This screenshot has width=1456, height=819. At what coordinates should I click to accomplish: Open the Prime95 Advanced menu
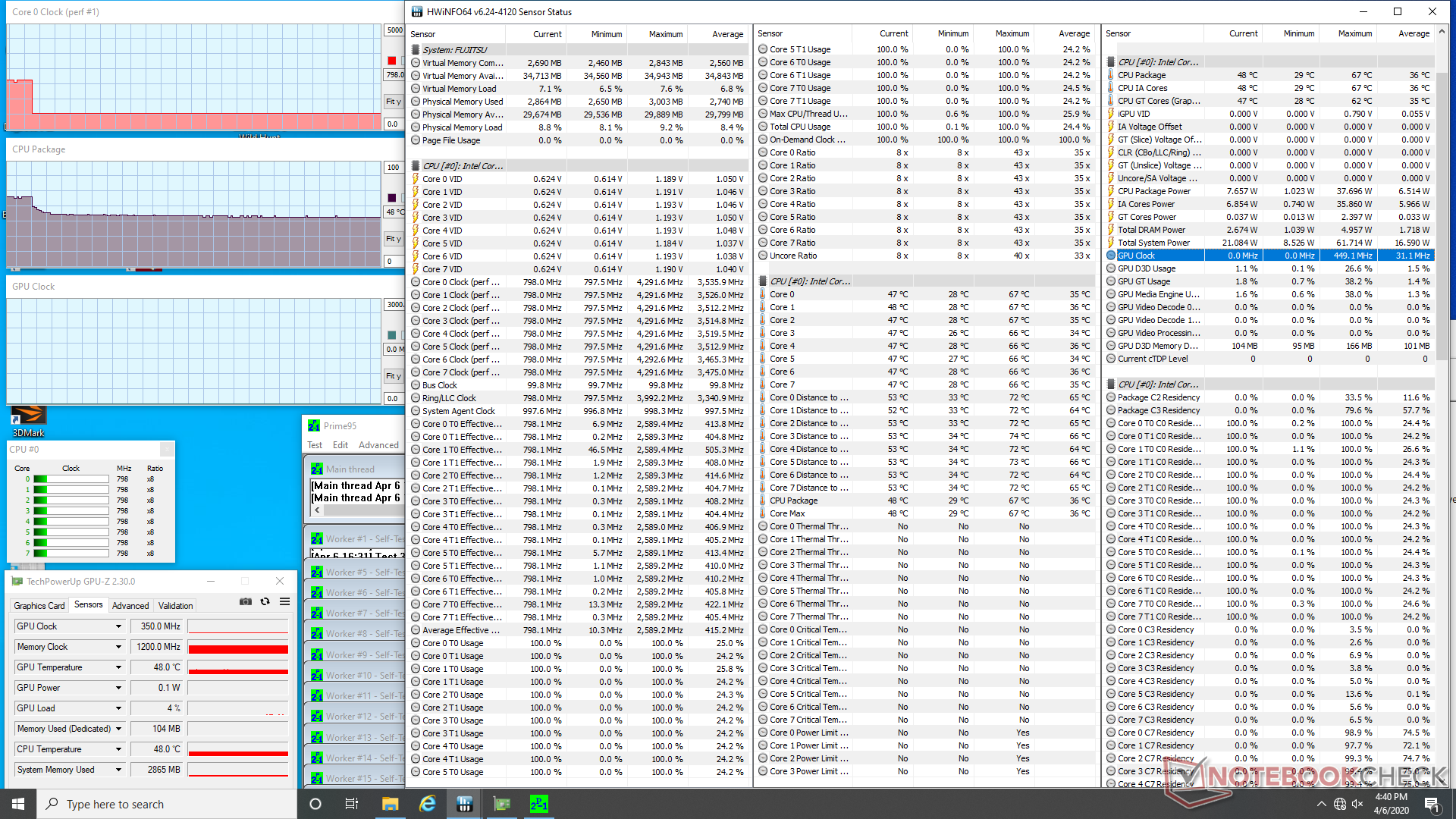(378, 445)
